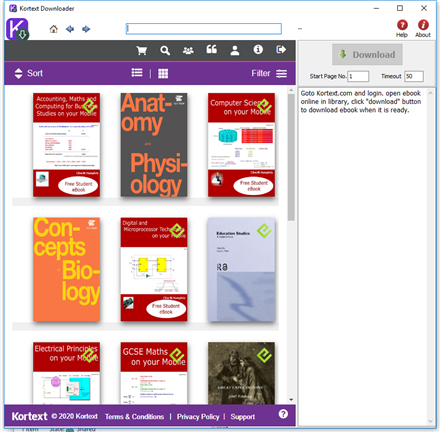Click the log panel scrollbar up arrow
Viewport: 440px width, 432px height.
point(430,93)
